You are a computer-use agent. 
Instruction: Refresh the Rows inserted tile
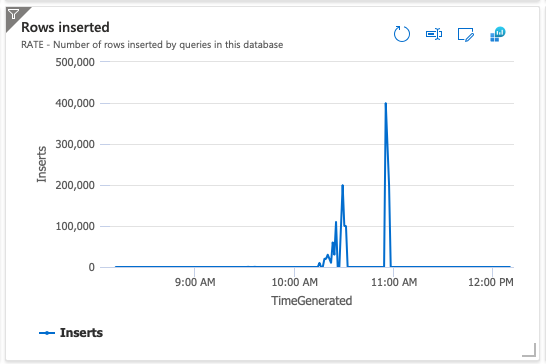[x=402, y=34]
